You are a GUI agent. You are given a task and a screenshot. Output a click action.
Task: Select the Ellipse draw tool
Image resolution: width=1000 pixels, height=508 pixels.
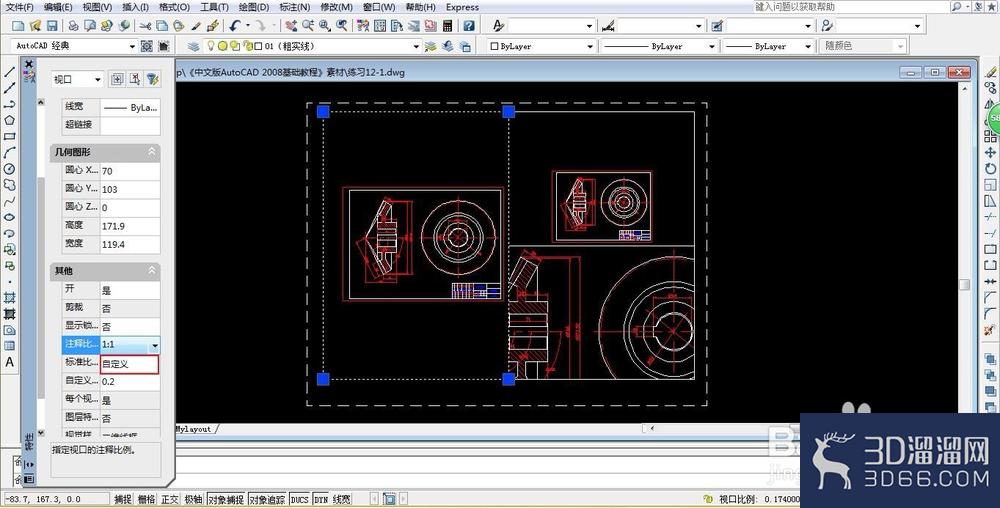click(10, 217)
